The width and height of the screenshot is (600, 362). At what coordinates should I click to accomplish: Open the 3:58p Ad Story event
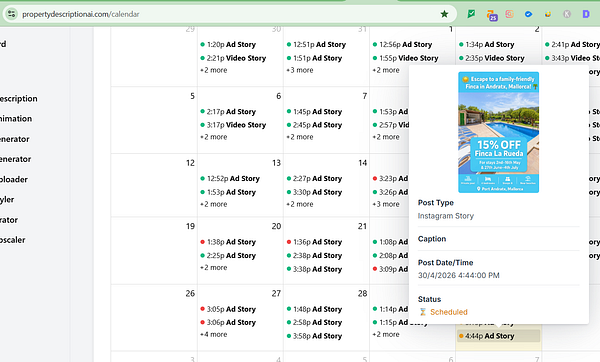pyautogui.click(x=314, y=336)
